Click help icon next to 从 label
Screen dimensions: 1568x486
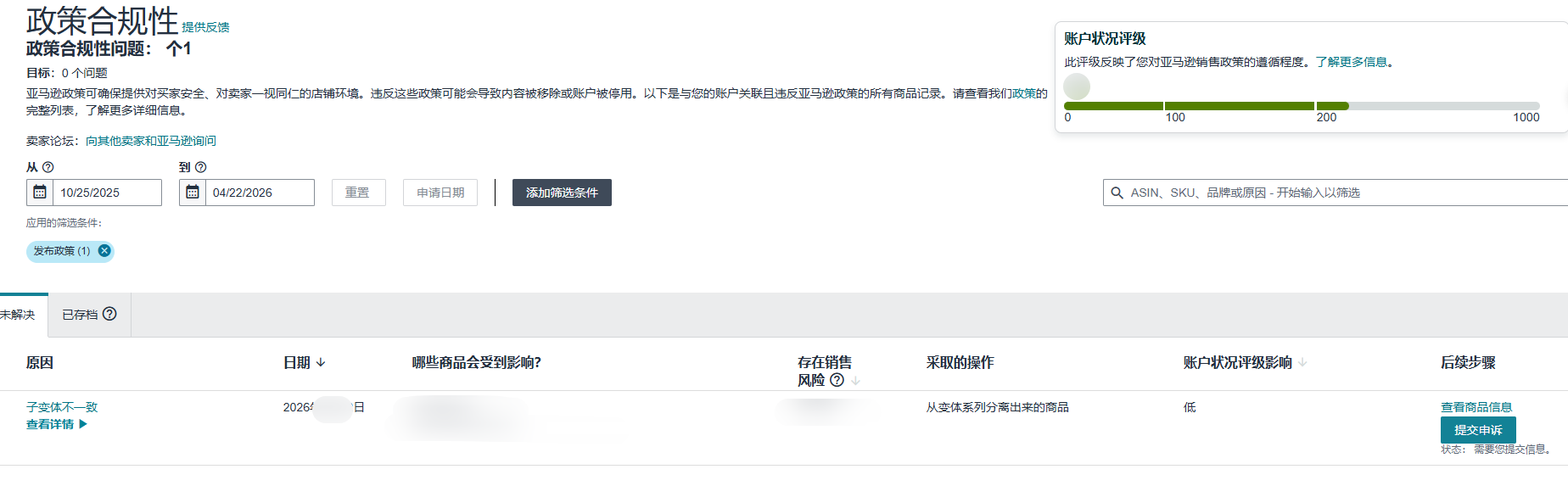(x=48, y=168)
